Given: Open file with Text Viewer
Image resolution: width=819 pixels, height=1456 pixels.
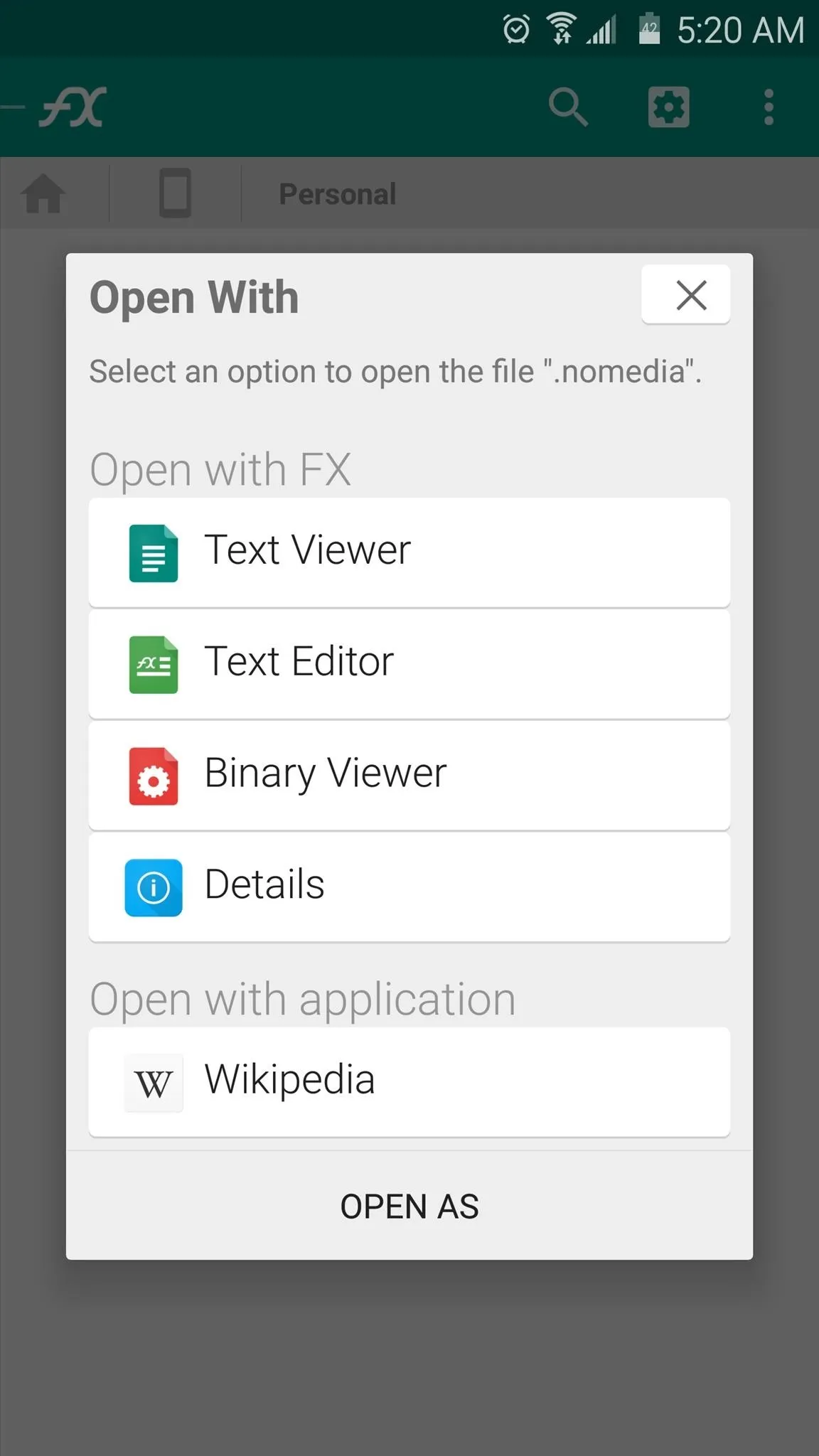Looking at the screenshot, I should [x=409, y=552].
